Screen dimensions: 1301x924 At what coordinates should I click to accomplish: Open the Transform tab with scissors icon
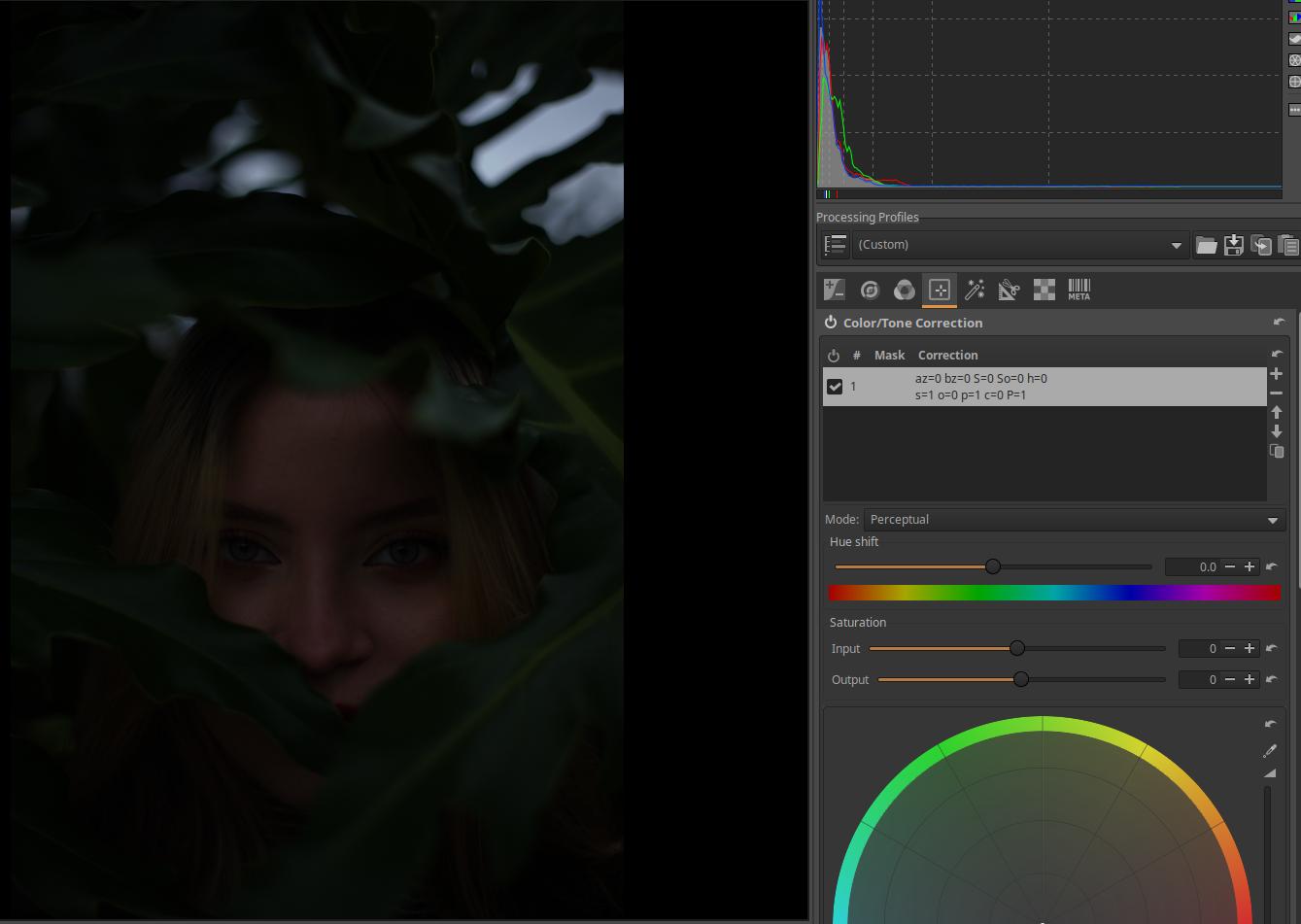(x=1009, y=290)
